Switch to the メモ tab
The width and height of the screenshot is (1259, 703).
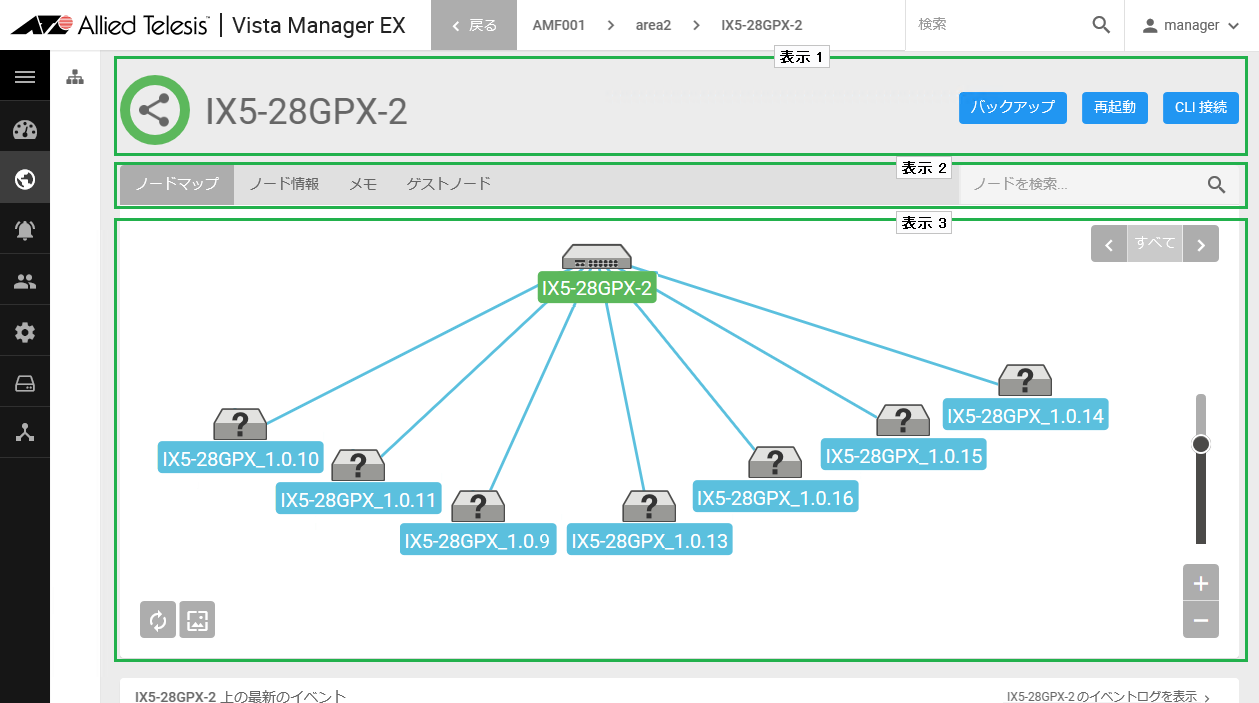pos(363,184)
